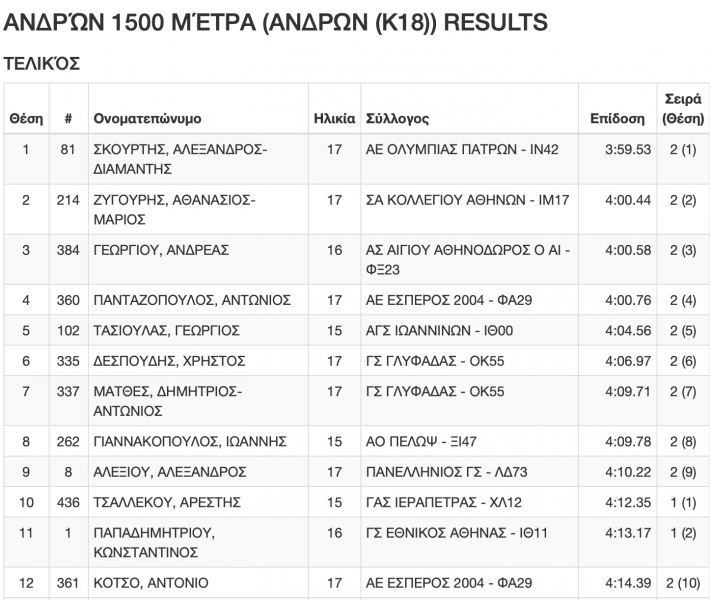
Task: Click the 'Θέση' column header
Action: [26, 119]
